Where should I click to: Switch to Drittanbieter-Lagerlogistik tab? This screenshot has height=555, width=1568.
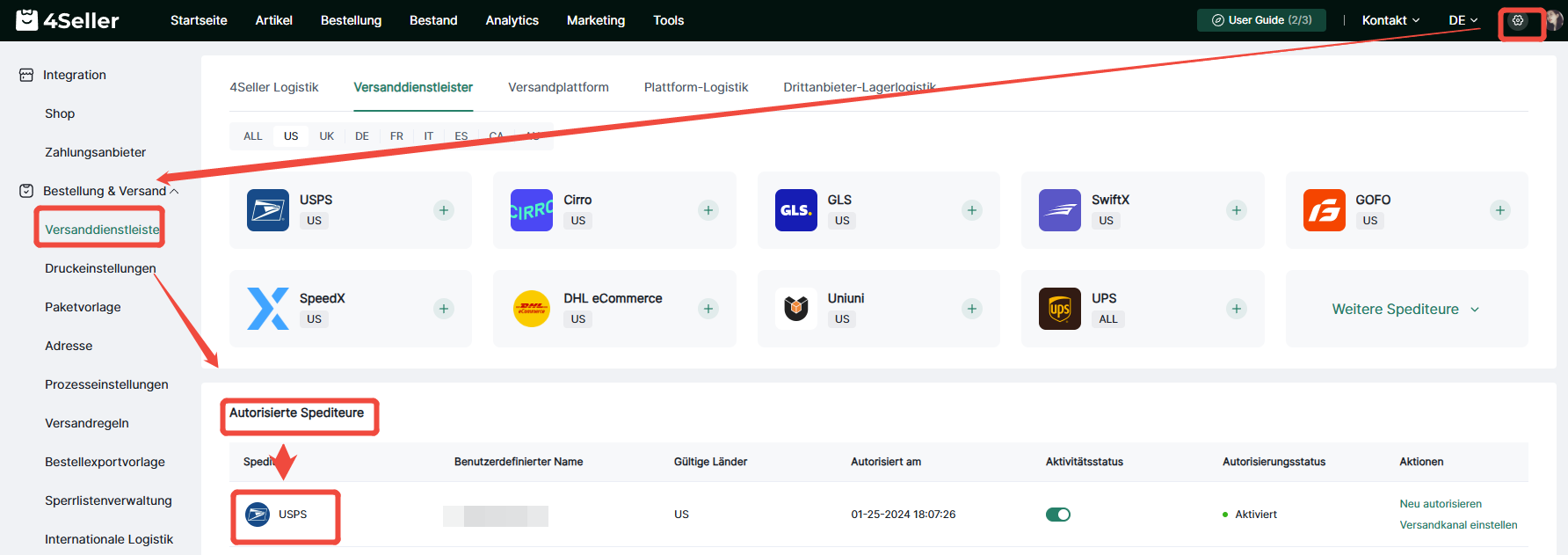pos(860,87)
